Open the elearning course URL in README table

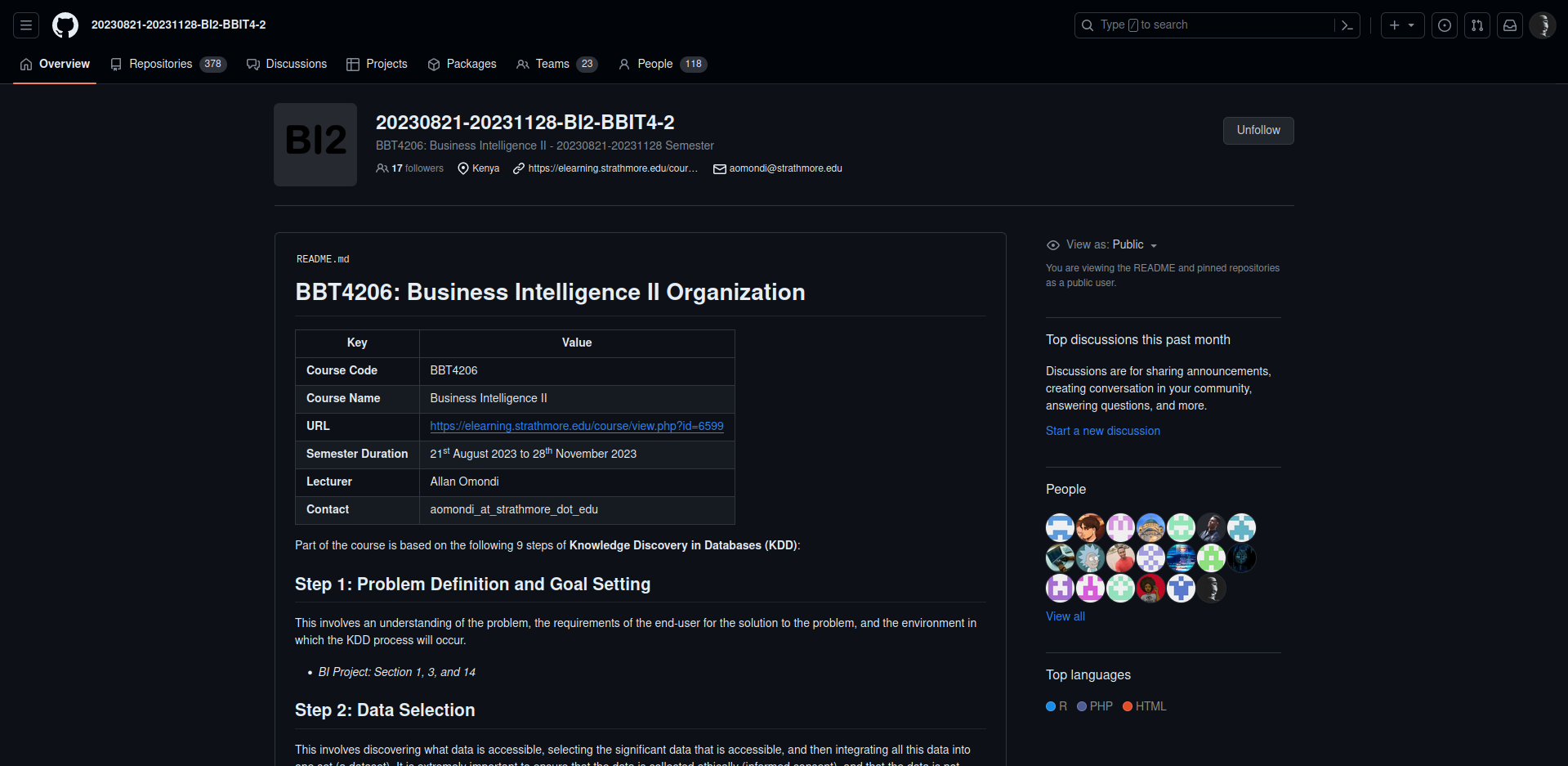pyautogui.click(x=576, y=426)
